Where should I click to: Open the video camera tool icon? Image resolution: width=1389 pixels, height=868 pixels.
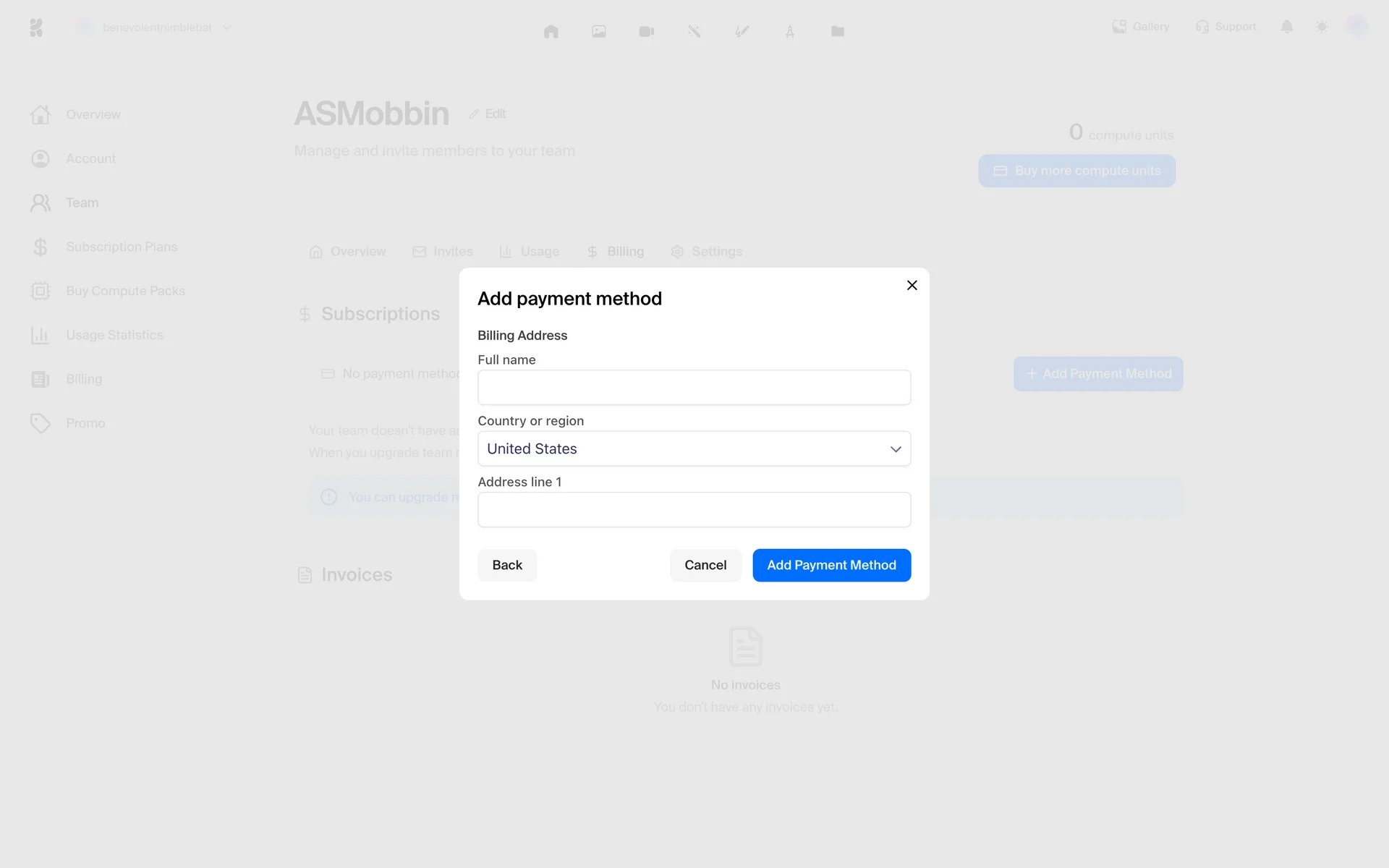(x=646, y=31)
